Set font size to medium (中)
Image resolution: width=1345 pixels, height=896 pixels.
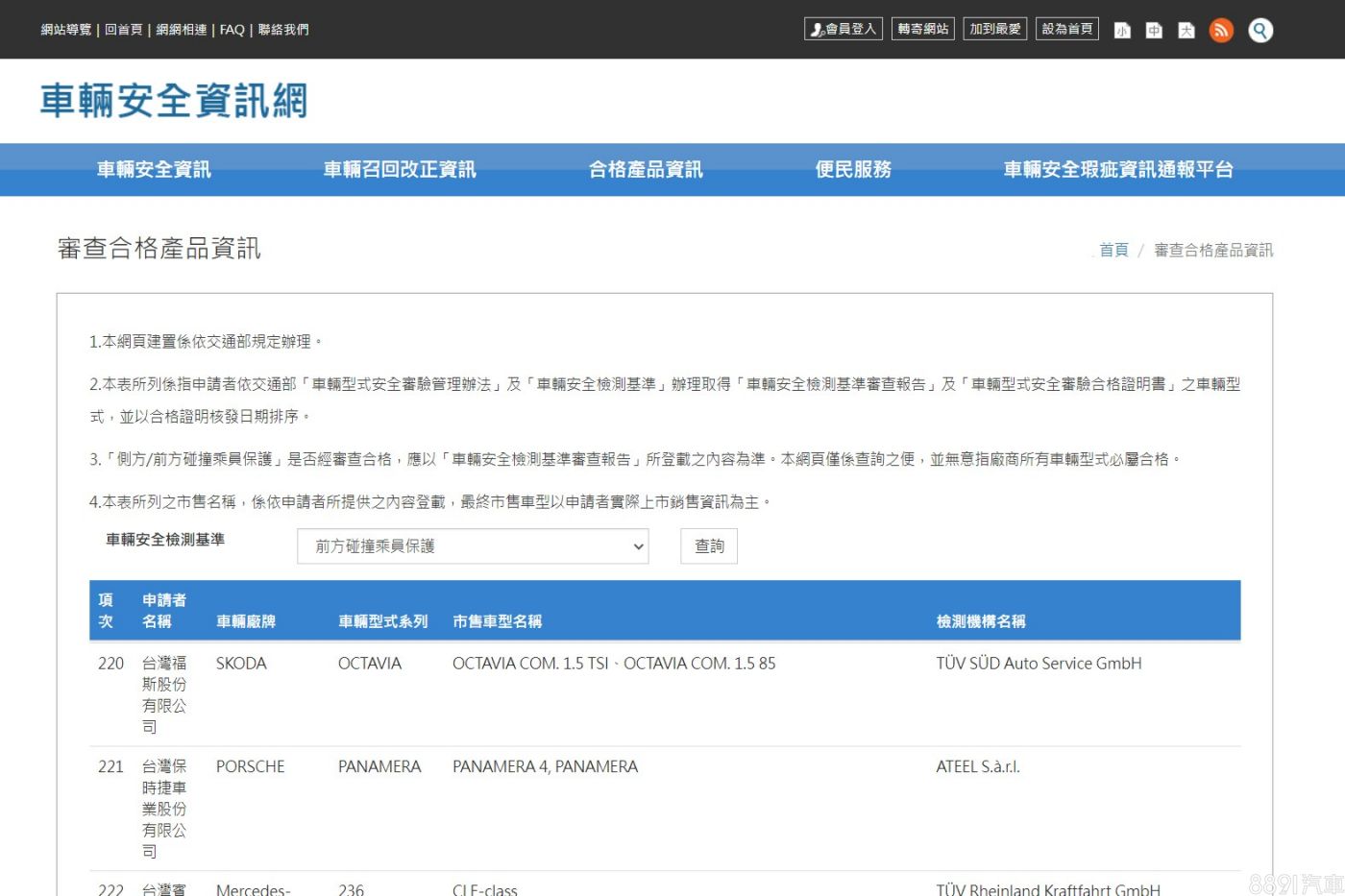coord(1154,30)
